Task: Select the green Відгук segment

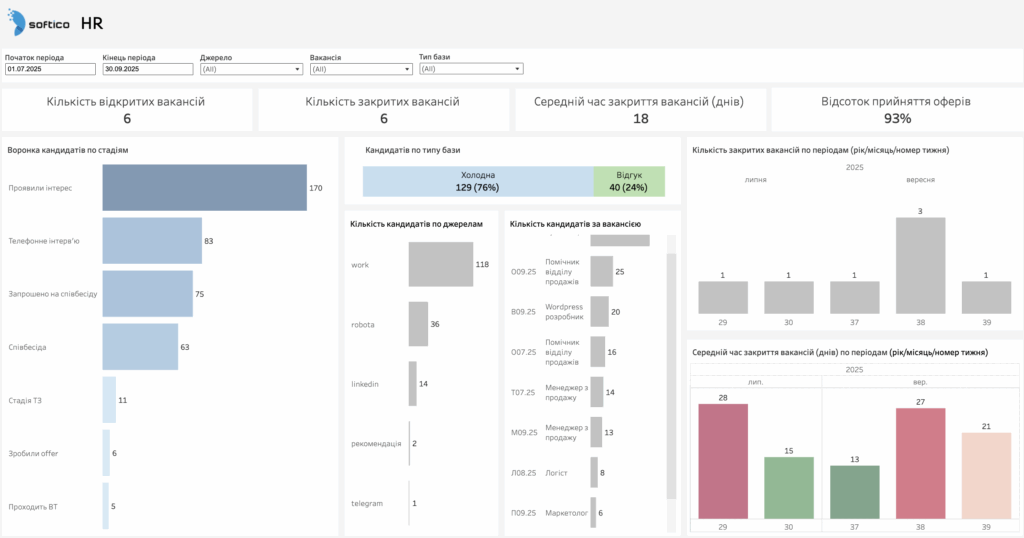Action: click(x=629, y=181)
